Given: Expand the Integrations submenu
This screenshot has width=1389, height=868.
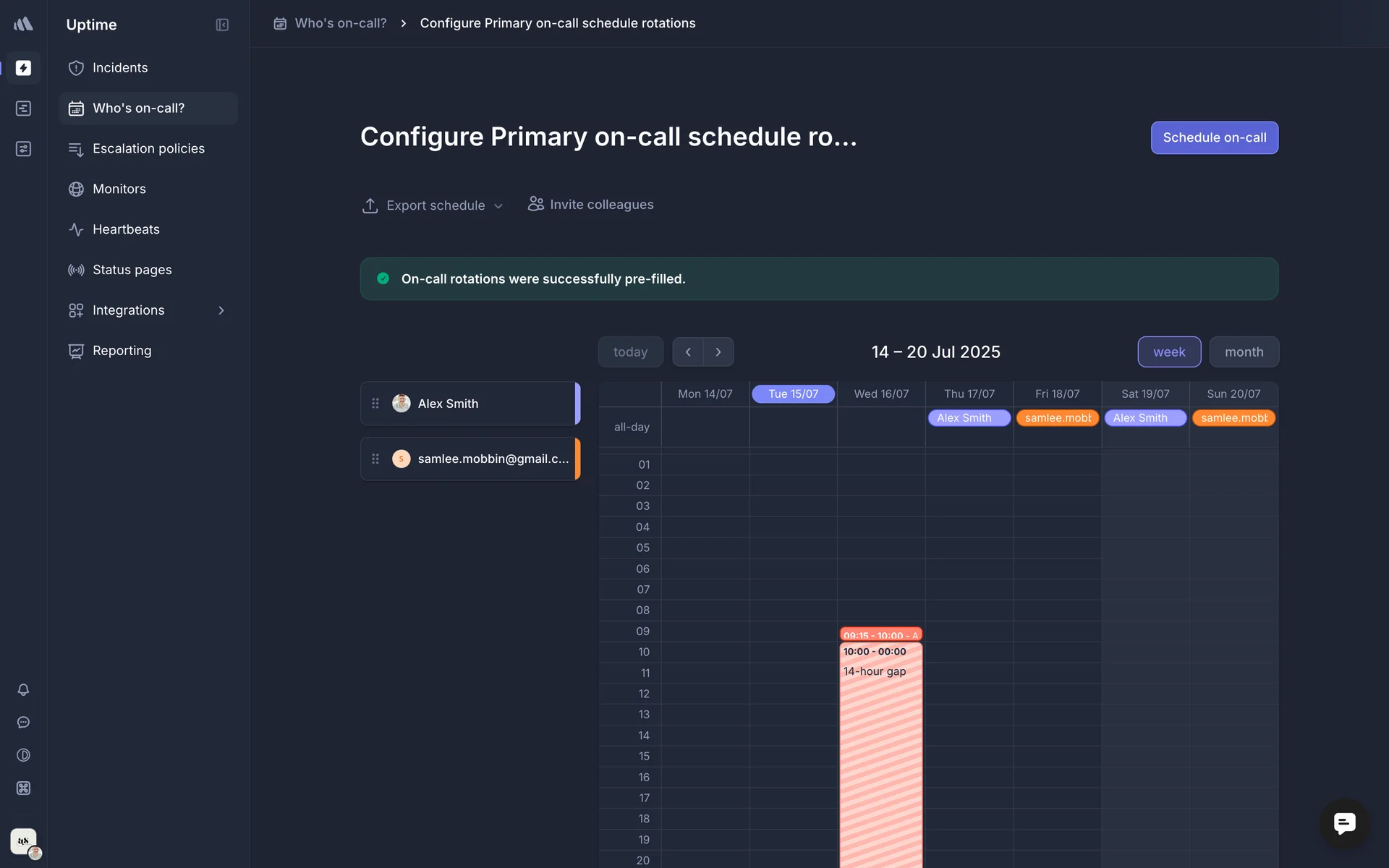Looking at the screenshot, I should click(221, 310).
